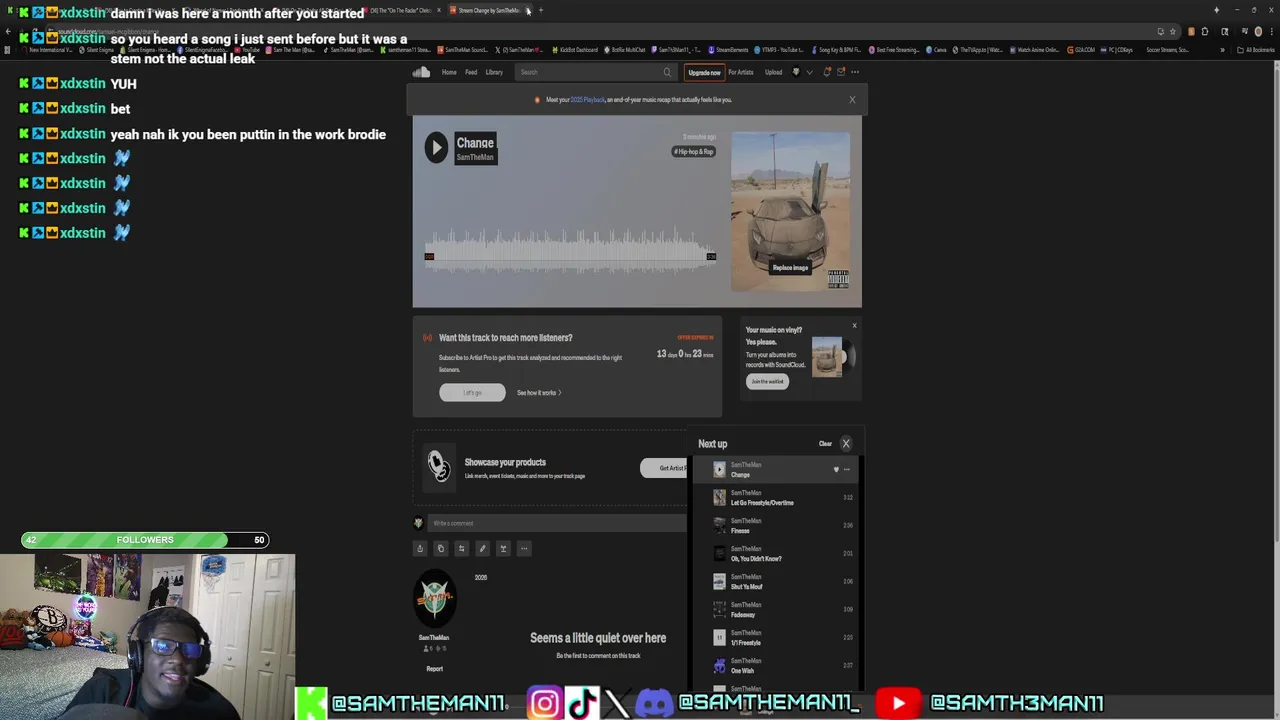The height and width of the screenshot is (720, 1280).
Task: Click the Write a comment field
Action: pos(557,523)
